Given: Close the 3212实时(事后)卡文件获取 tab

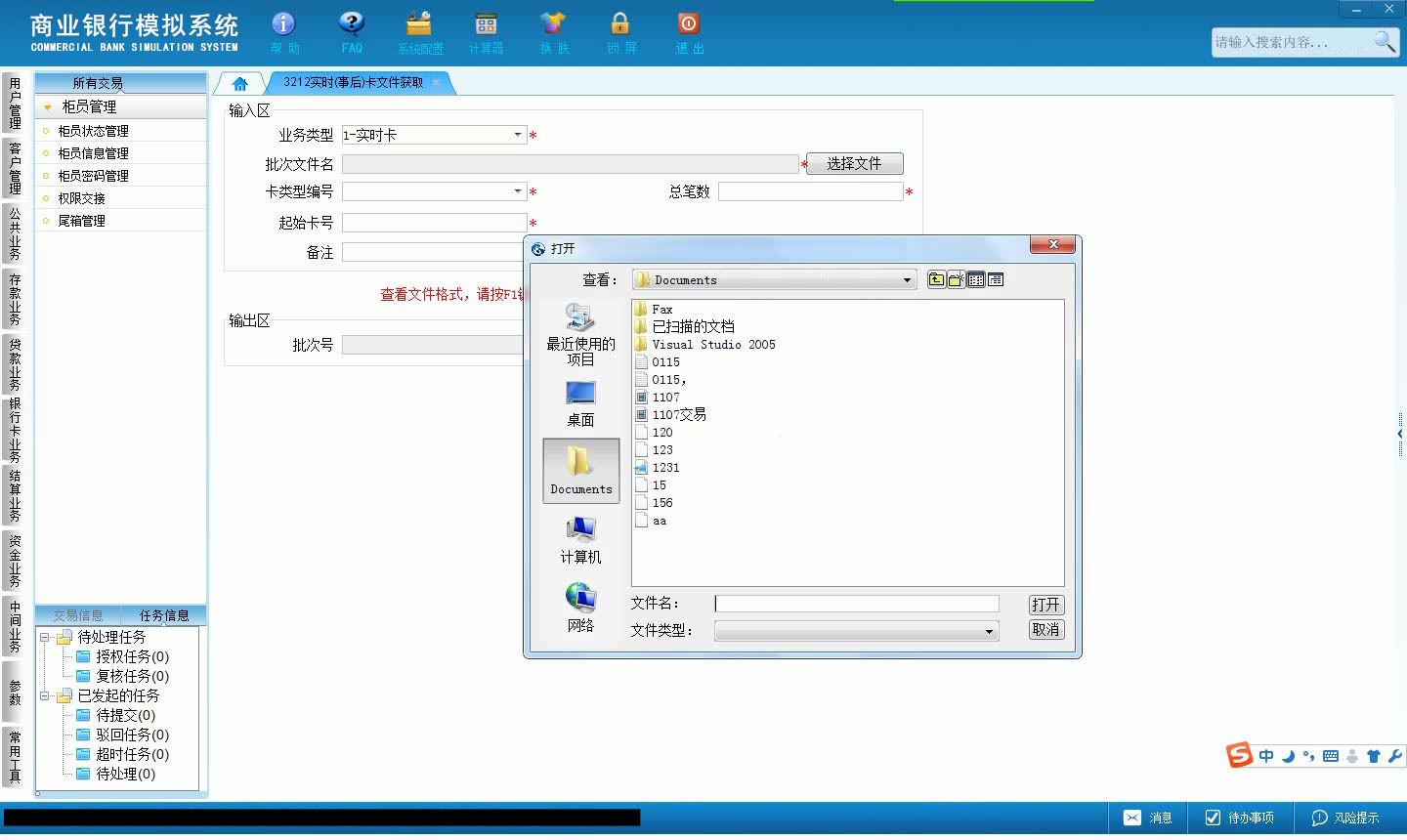Looking at the screenshot, I should click(437, 83).
